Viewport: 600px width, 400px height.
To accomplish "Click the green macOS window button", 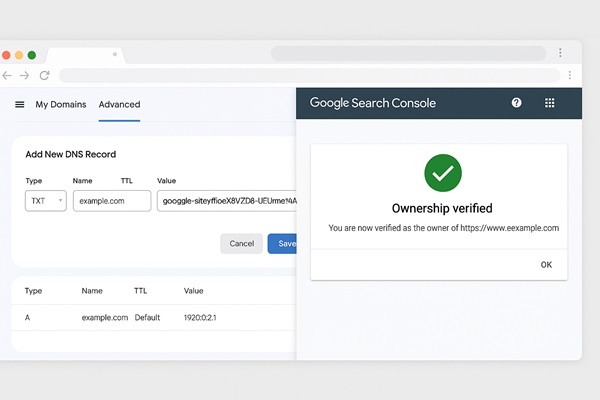I will 32,54.
